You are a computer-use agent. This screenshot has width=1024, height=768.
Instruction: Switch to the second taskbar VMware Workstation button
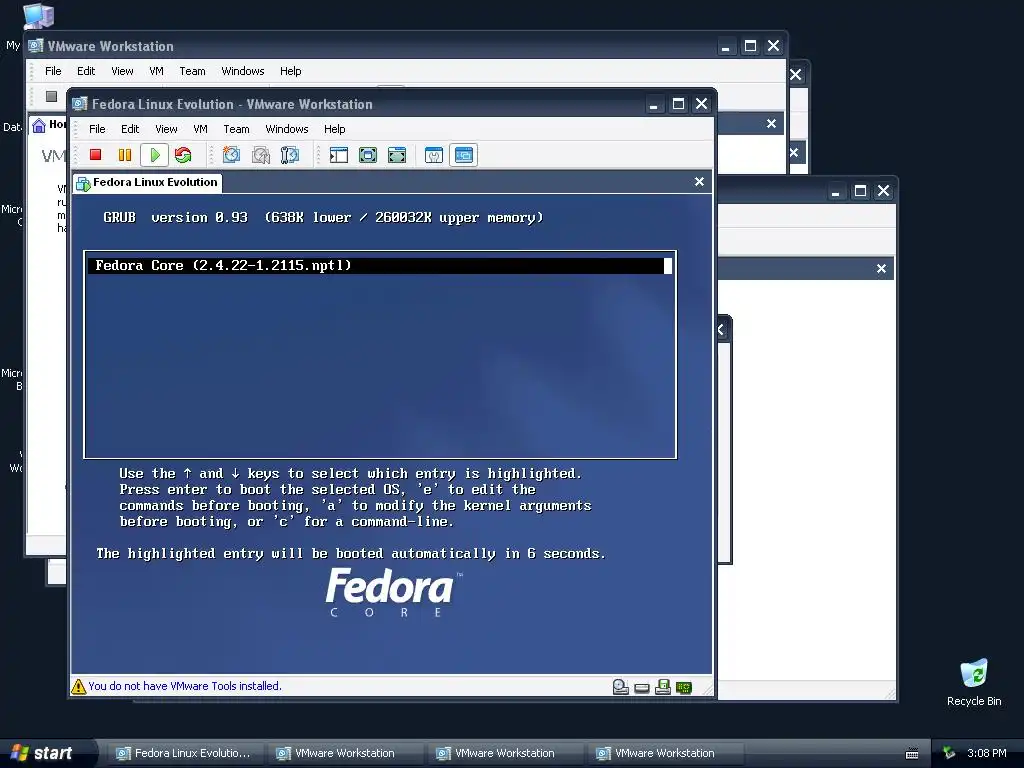click(344, 753)
